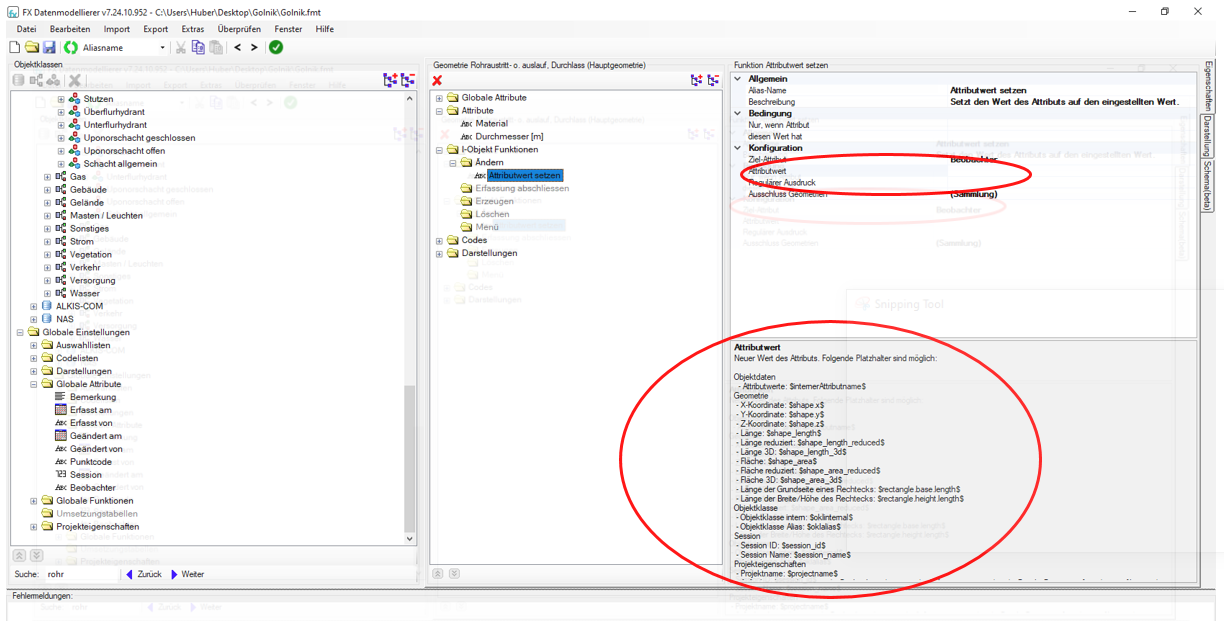Click the Weiter search button
This screenshot has height=621, width=1224.
(188, 574)
